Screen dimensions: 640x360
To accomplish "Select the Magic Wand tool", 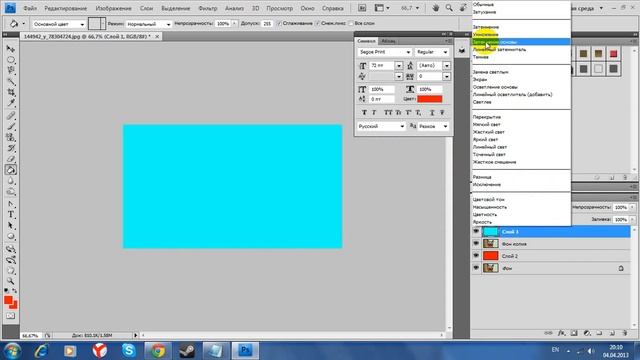I will tap(11, 82).
